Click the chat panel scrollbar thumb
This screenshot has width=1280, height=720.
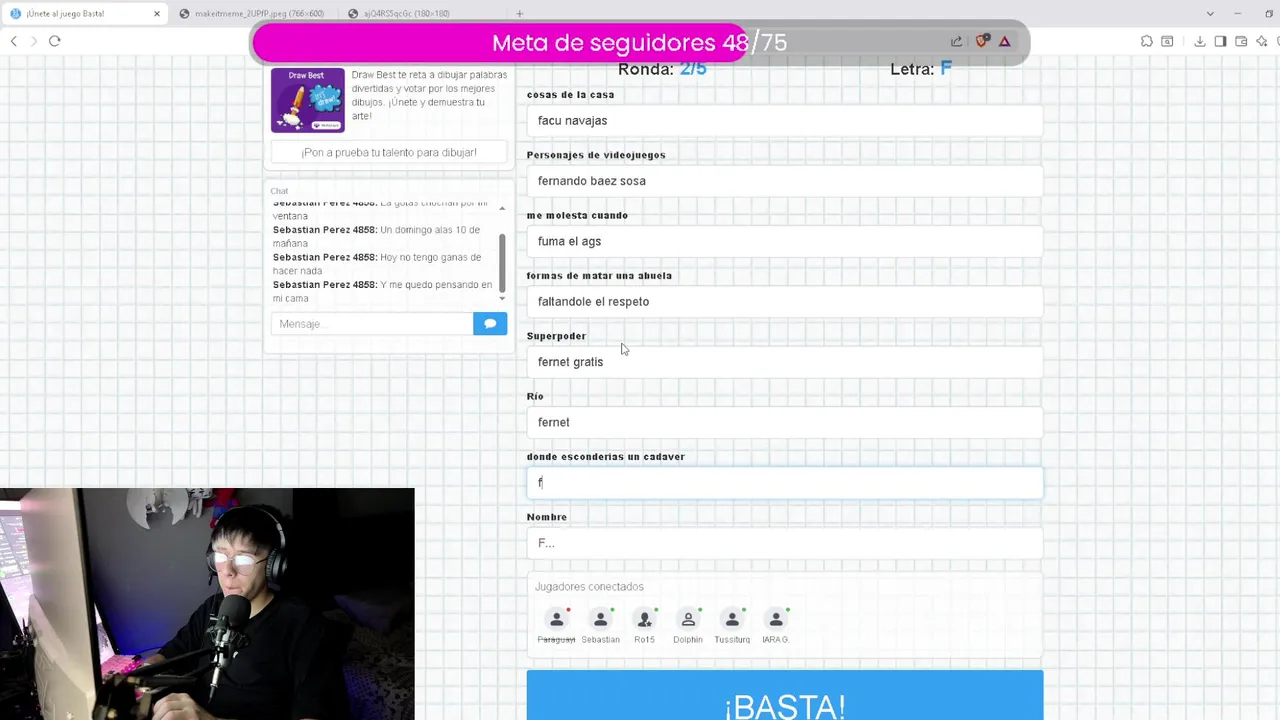[502, 263]
